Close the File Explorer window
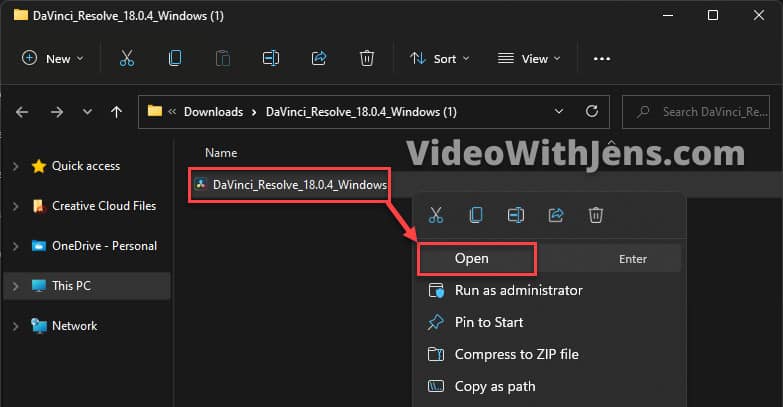 click(x=759, y=15)
